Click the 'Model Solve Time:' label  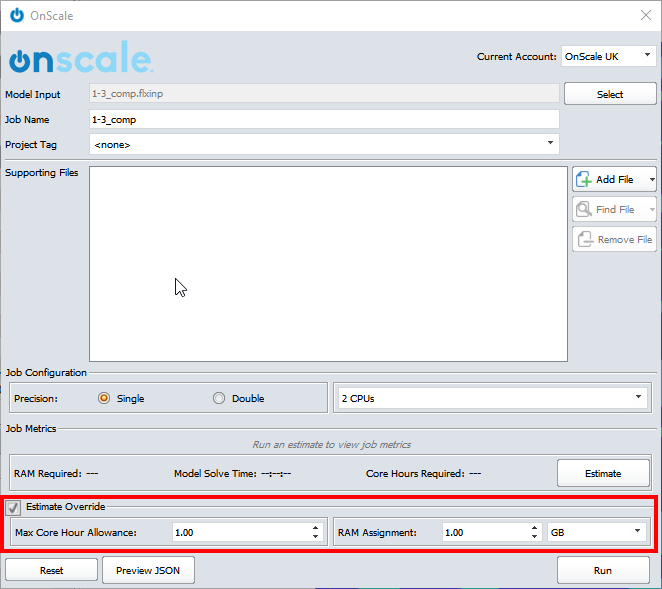point(215,473)
